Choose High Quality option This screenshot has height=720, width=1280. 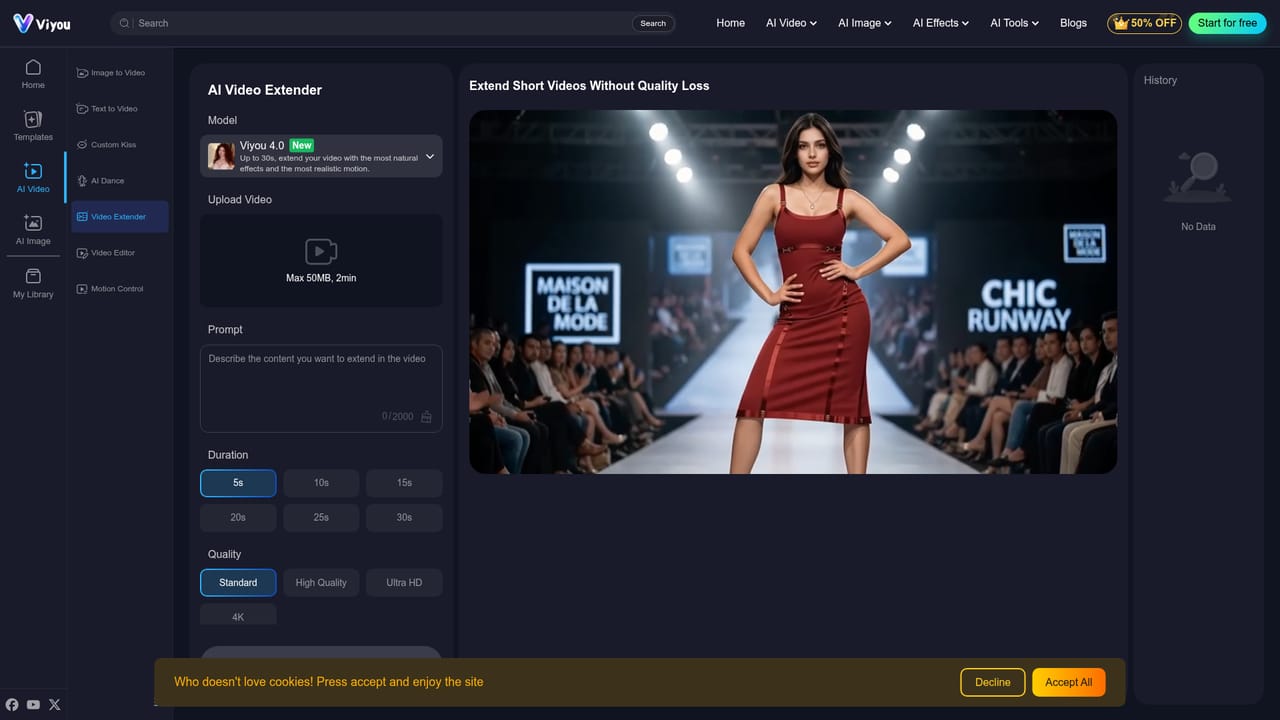(321, 582)
